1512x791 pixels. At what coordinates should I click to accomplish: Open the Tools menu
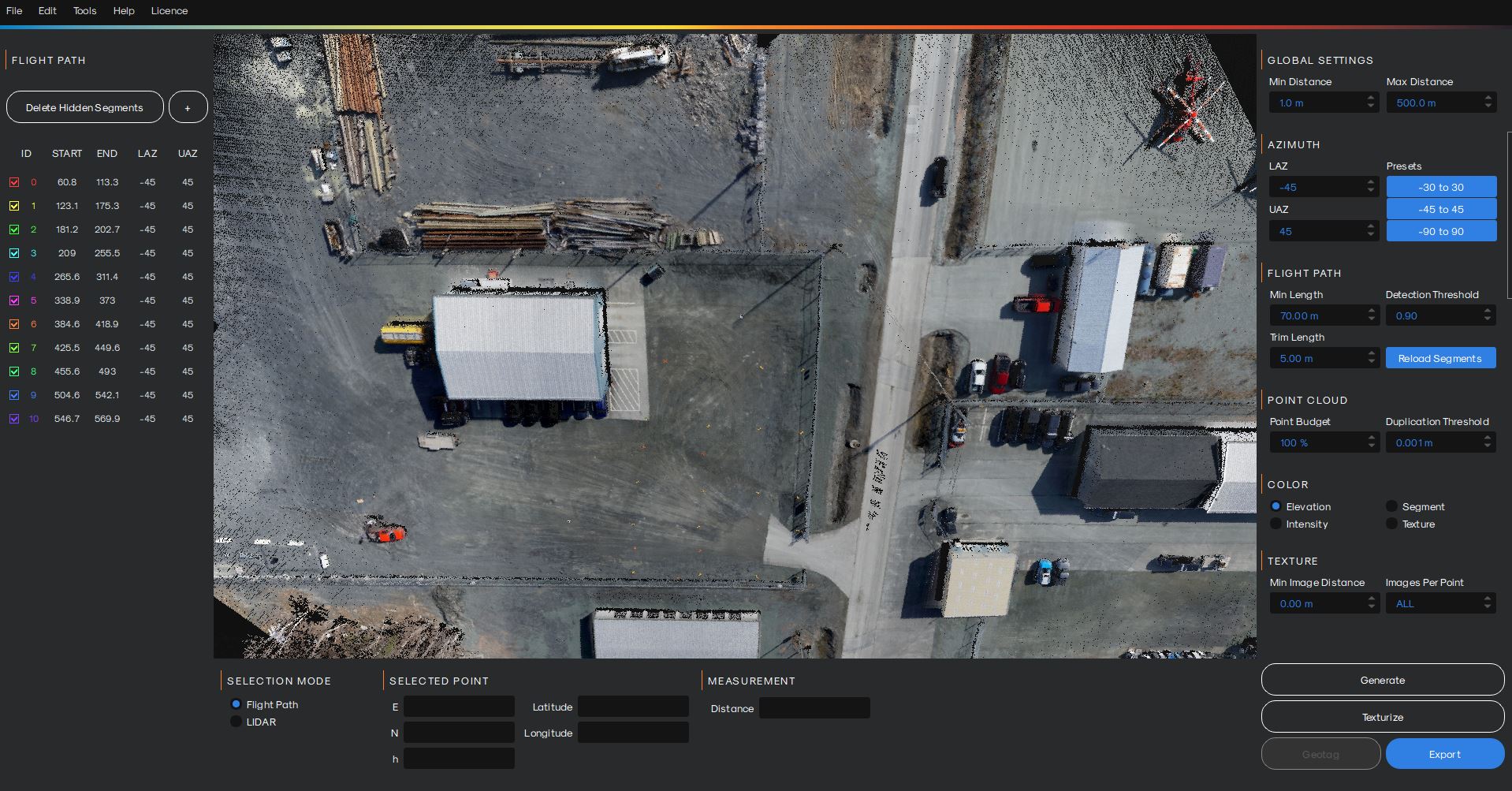click(84, 11)
